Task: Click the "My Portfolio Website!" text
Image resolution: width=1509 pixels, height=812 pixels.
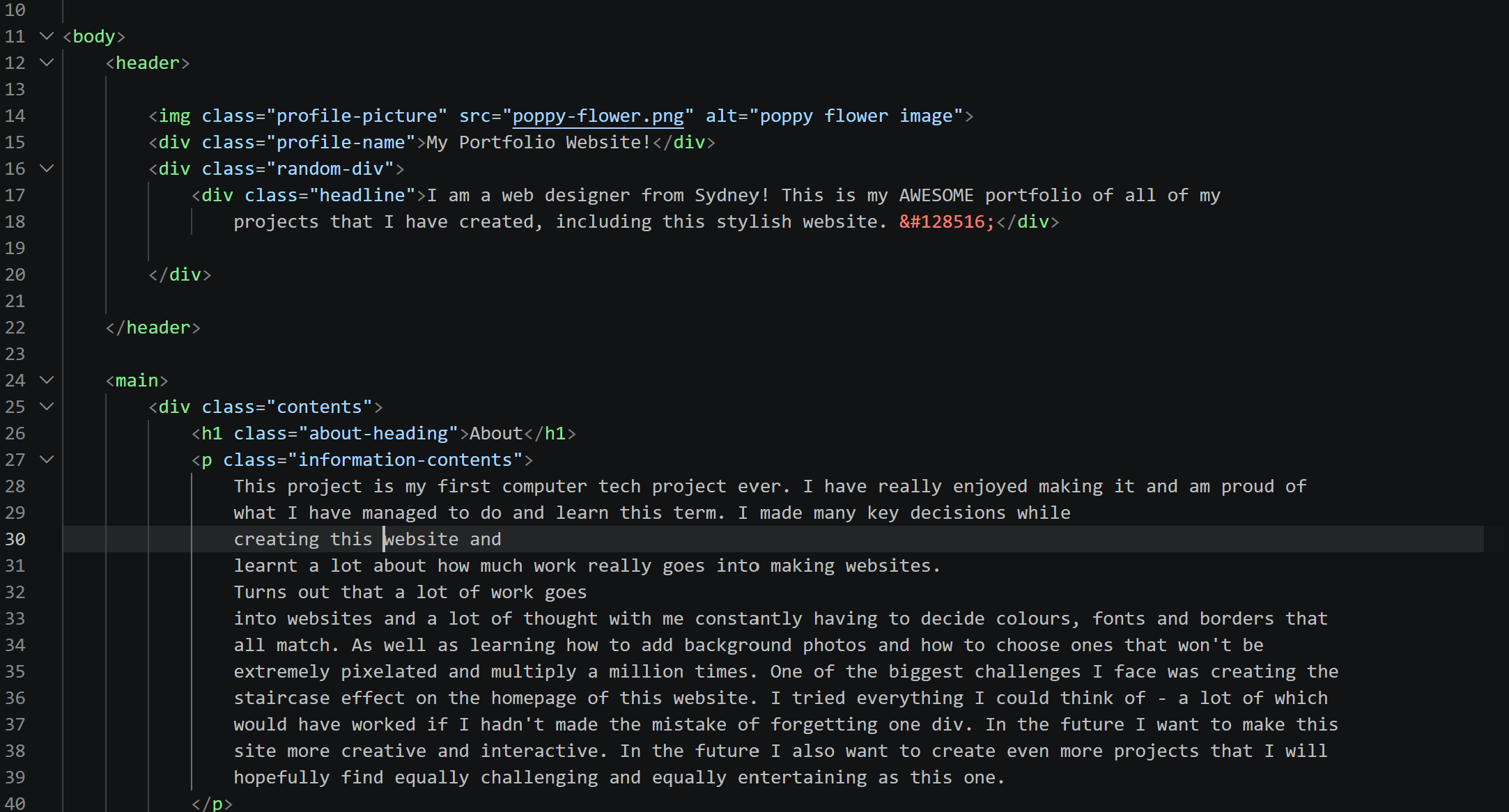Action: click(539, 142)
